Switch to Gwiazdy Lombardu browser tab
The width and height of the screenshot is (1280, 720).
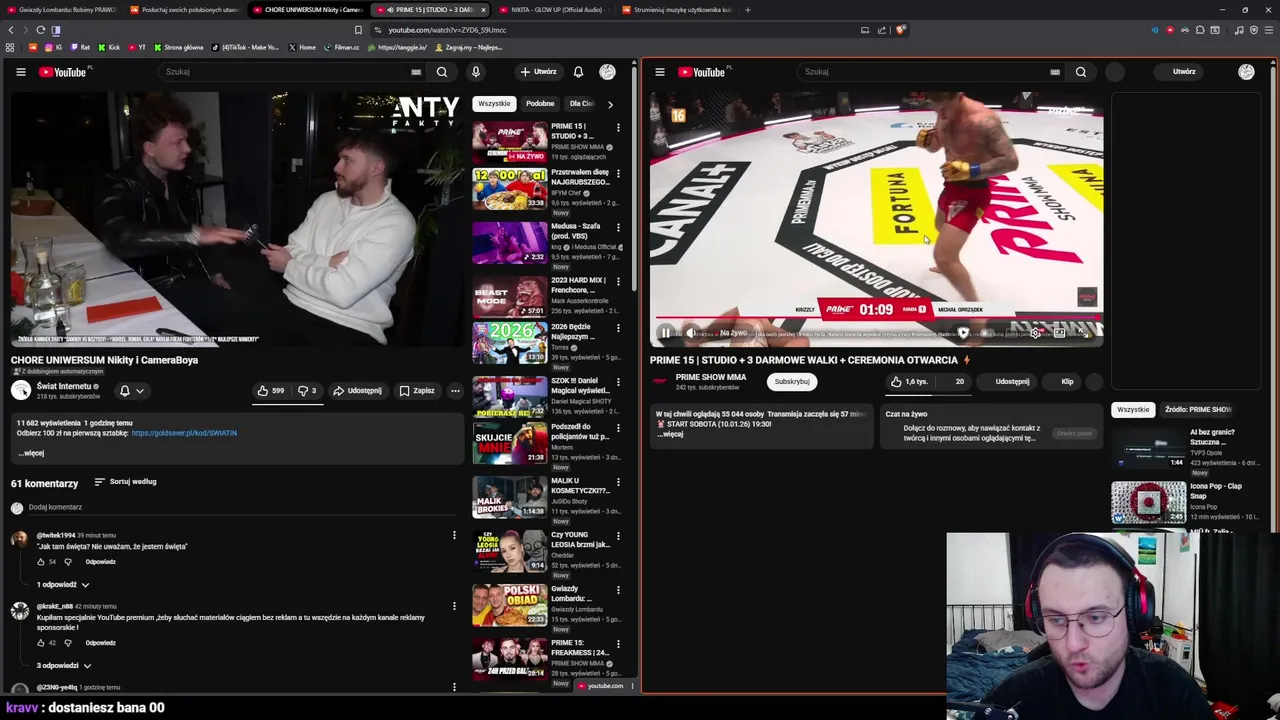[x=60, y=10]
